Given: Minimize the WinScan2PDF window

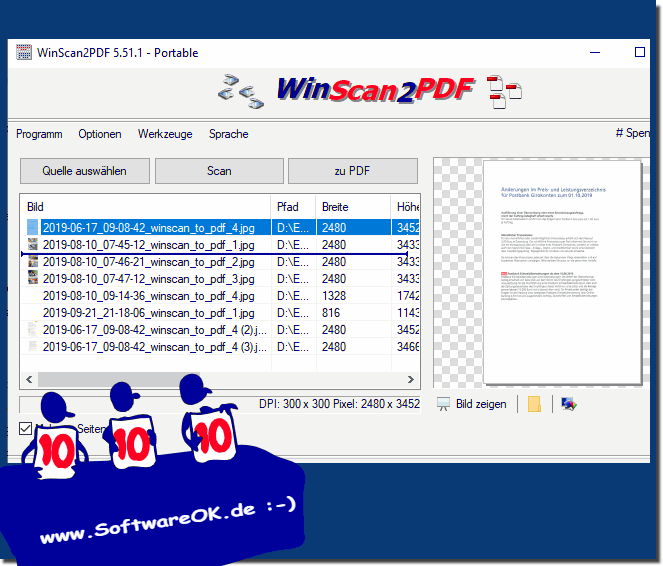Looking at the screenshot, I should pos(595,52).
